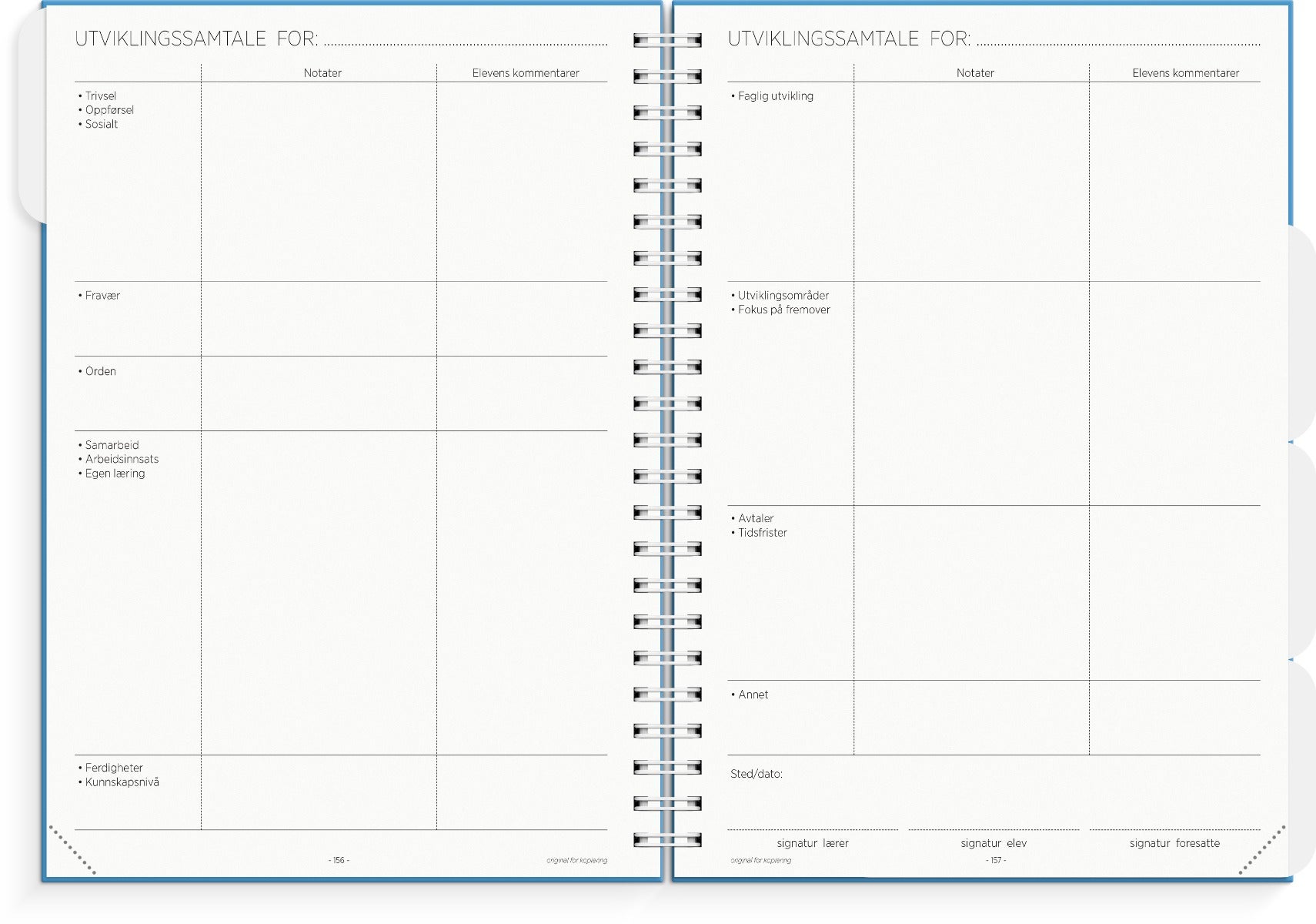Screen dimensions: 1316x924
Task: Select the Fokus på fremover item
Action: pyautogui.click(x=783, y=310)
